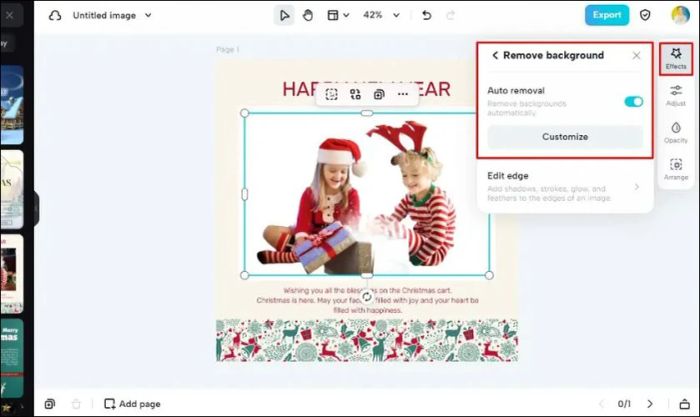Go to the previous page arrow
The width and height of the screenshot is (700, 417).
pos(601,404)
